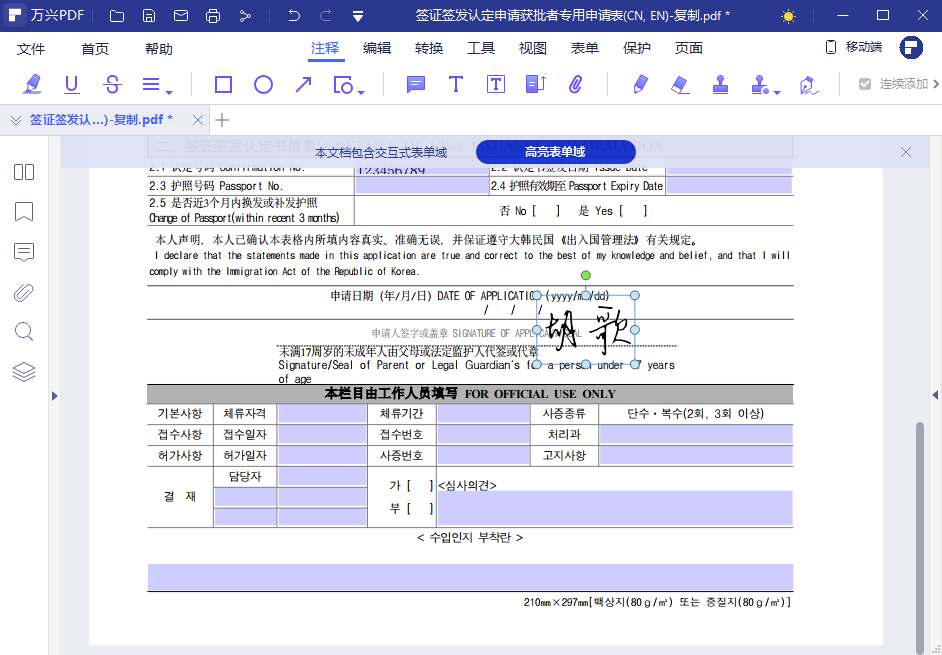Add a sticky note comment
942x655 pixels.
tap(416, 85)
